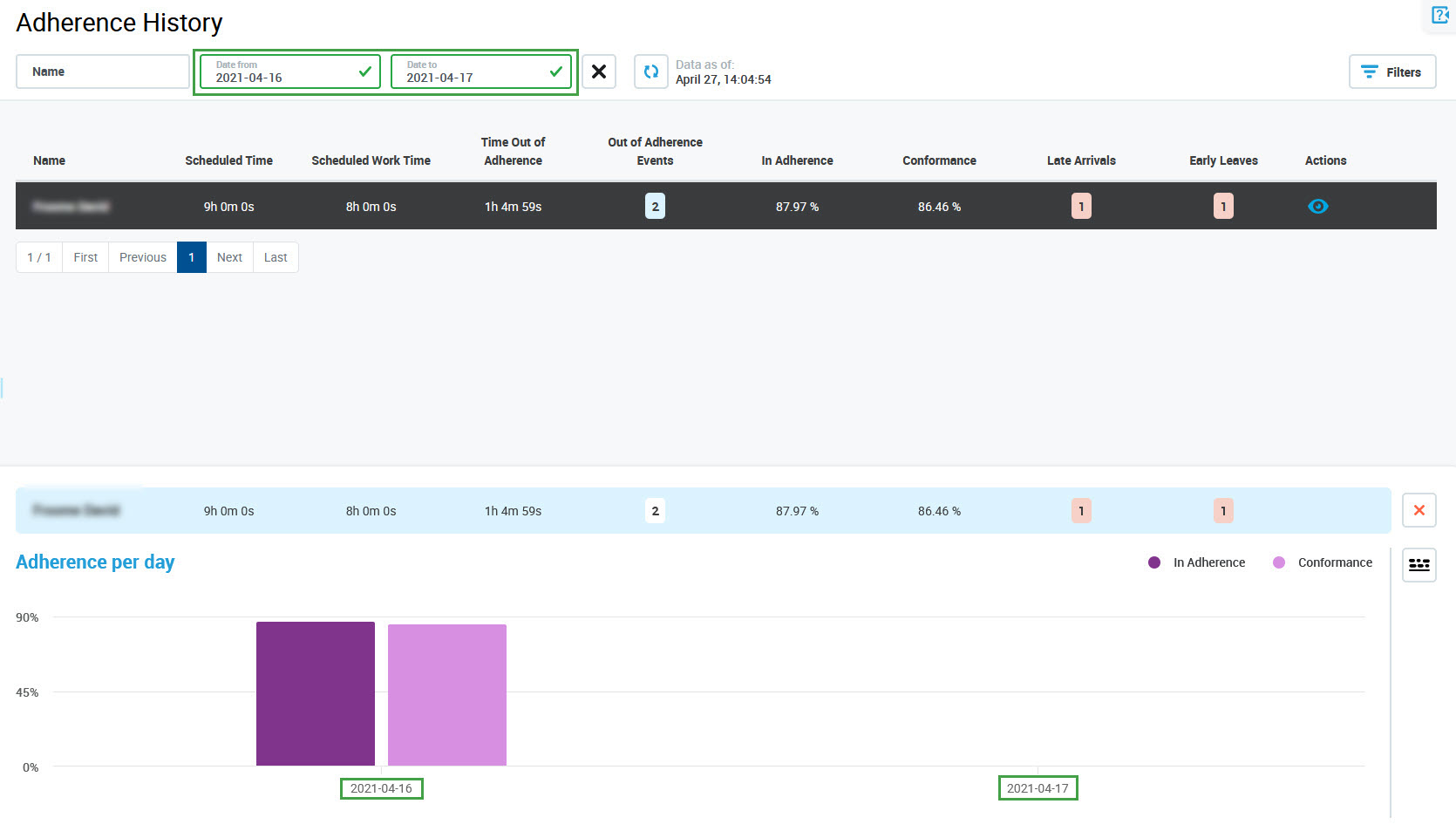Open the help icon in top corner
Image resolution: width=1456 pixels, height=838 pixels.
point(1439,15)
